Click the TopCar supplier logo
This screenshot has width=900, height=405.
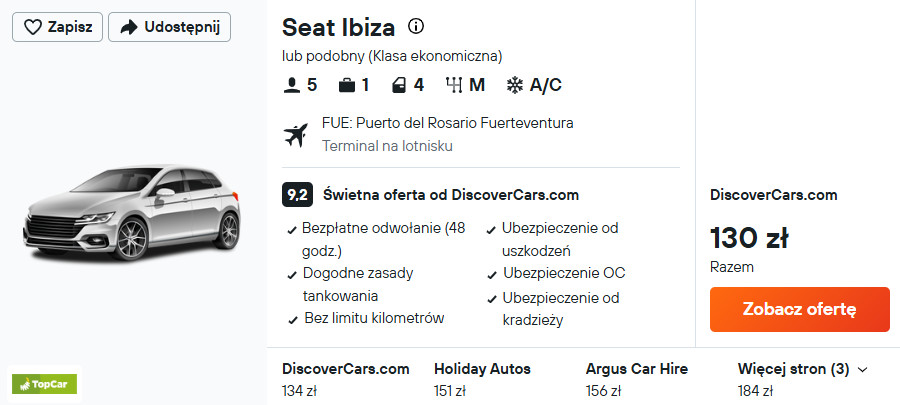(x=44, y=383)
